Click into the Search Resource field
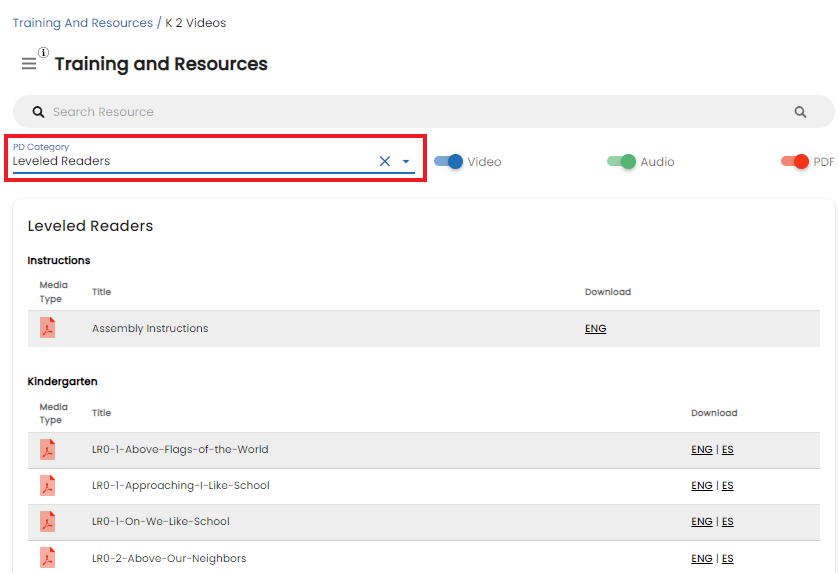Screen dimensions: 839x573 click(x=417, y=112)
